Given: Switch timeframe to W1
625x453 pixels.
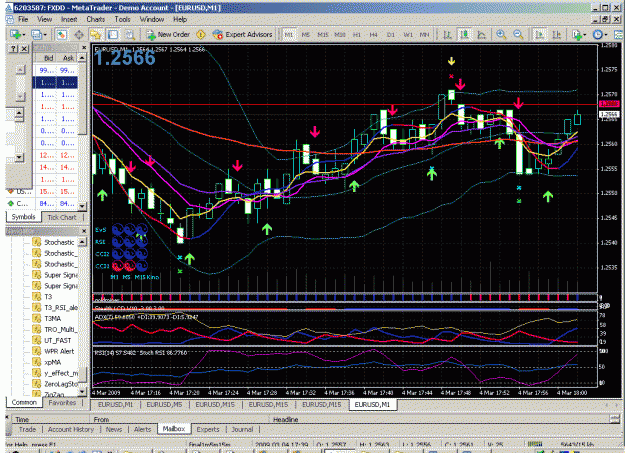Looking at the screenshot, I should [408, 35].
